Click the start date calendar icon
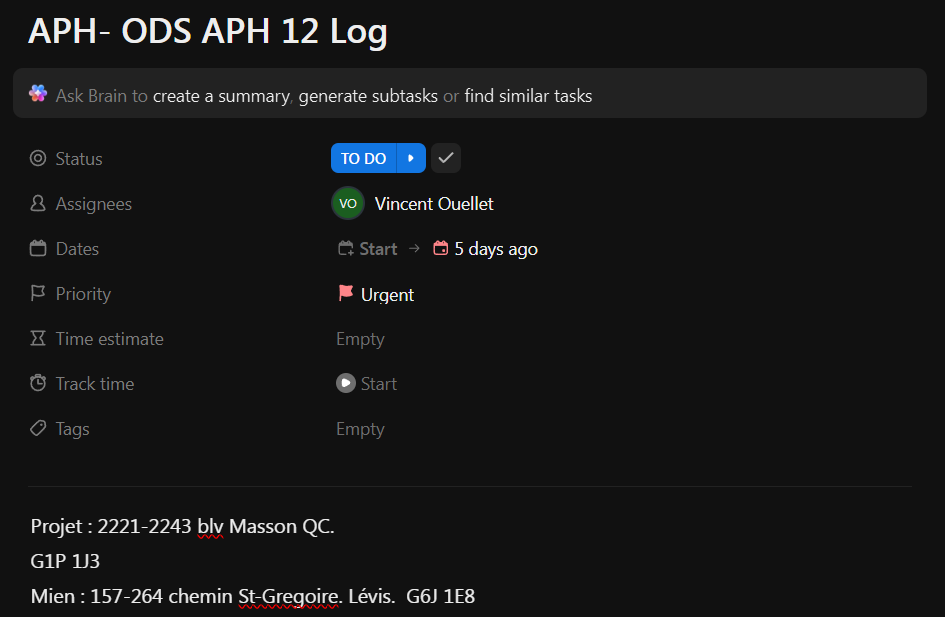The height and width of the screenshot is (617, 945). pyautogui.click(x=346, y=249)
